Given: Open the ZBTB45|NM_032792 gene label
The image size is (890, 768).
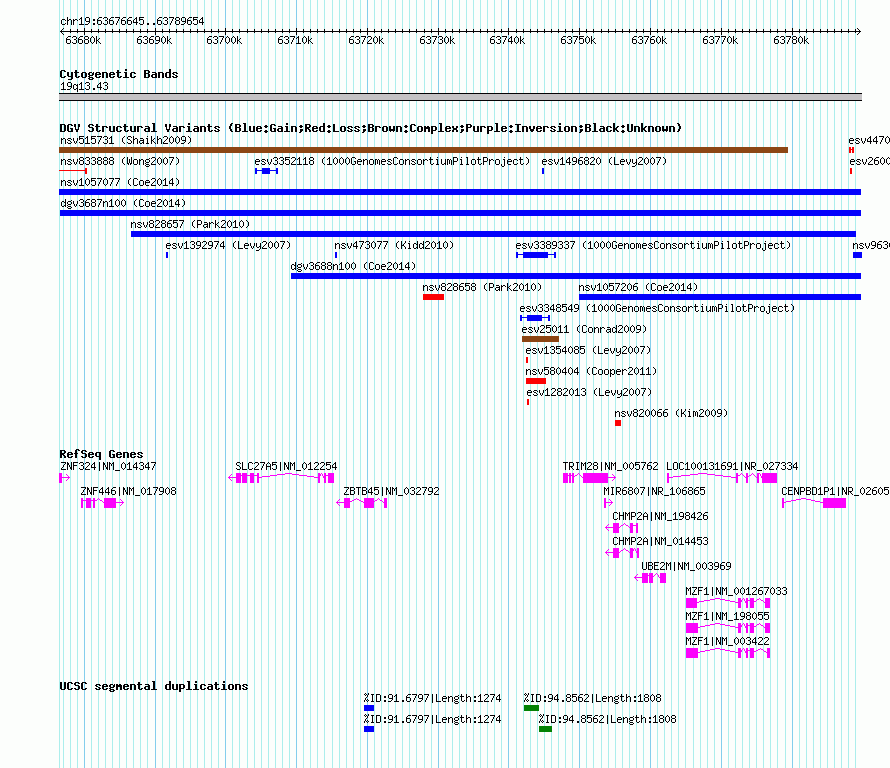Looking at the screenshot, I should [391, 491].
